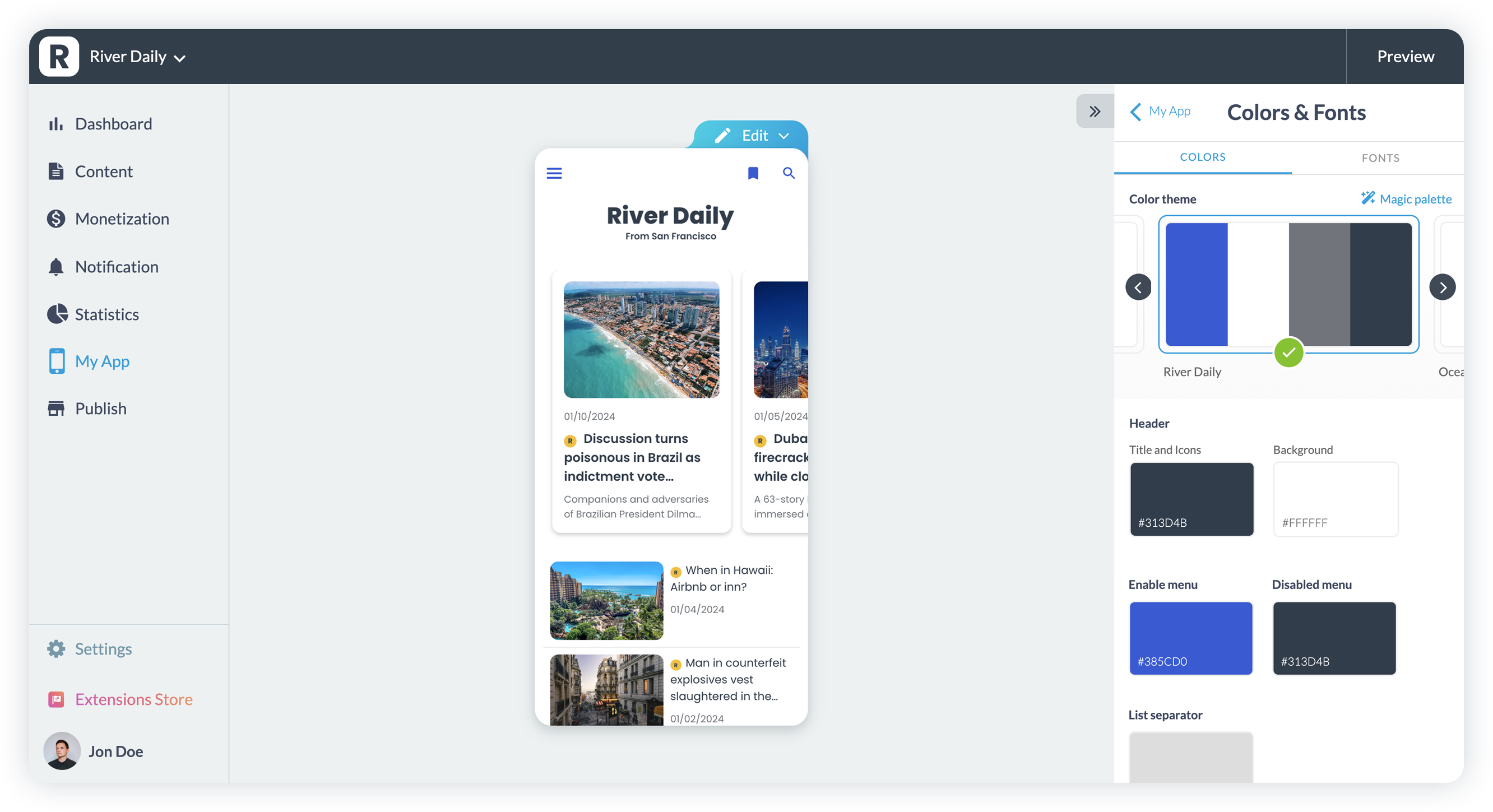Viewport: 1493px width, 812px height.
Task: Click the Preview button
Action: (1405, 57)
